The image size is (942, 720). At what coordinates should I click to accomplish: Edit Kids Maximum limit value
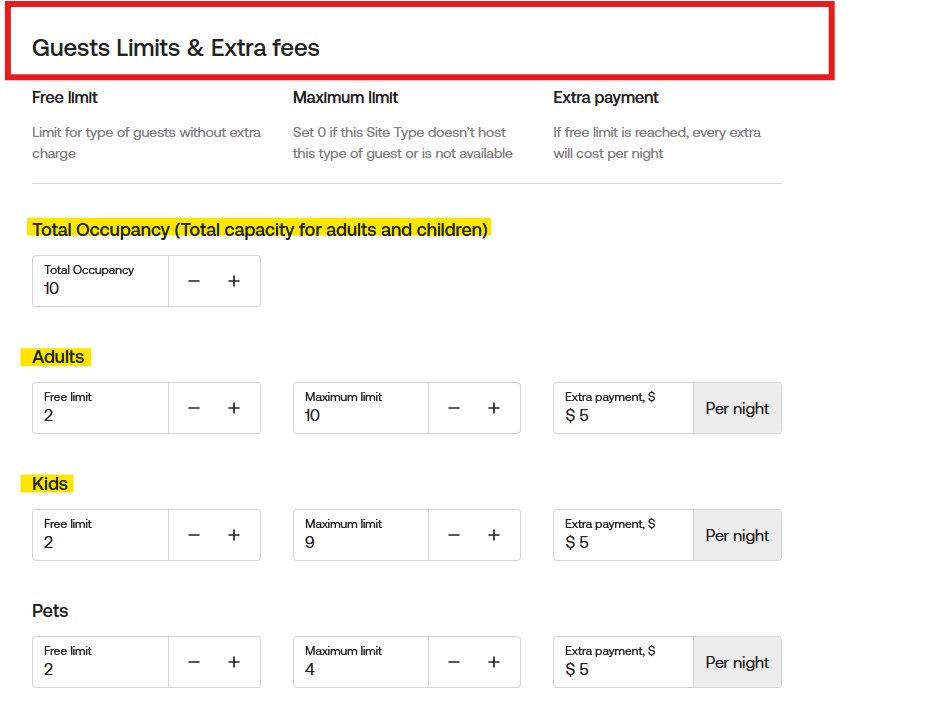pyautogui.click(x=360, y=535)
